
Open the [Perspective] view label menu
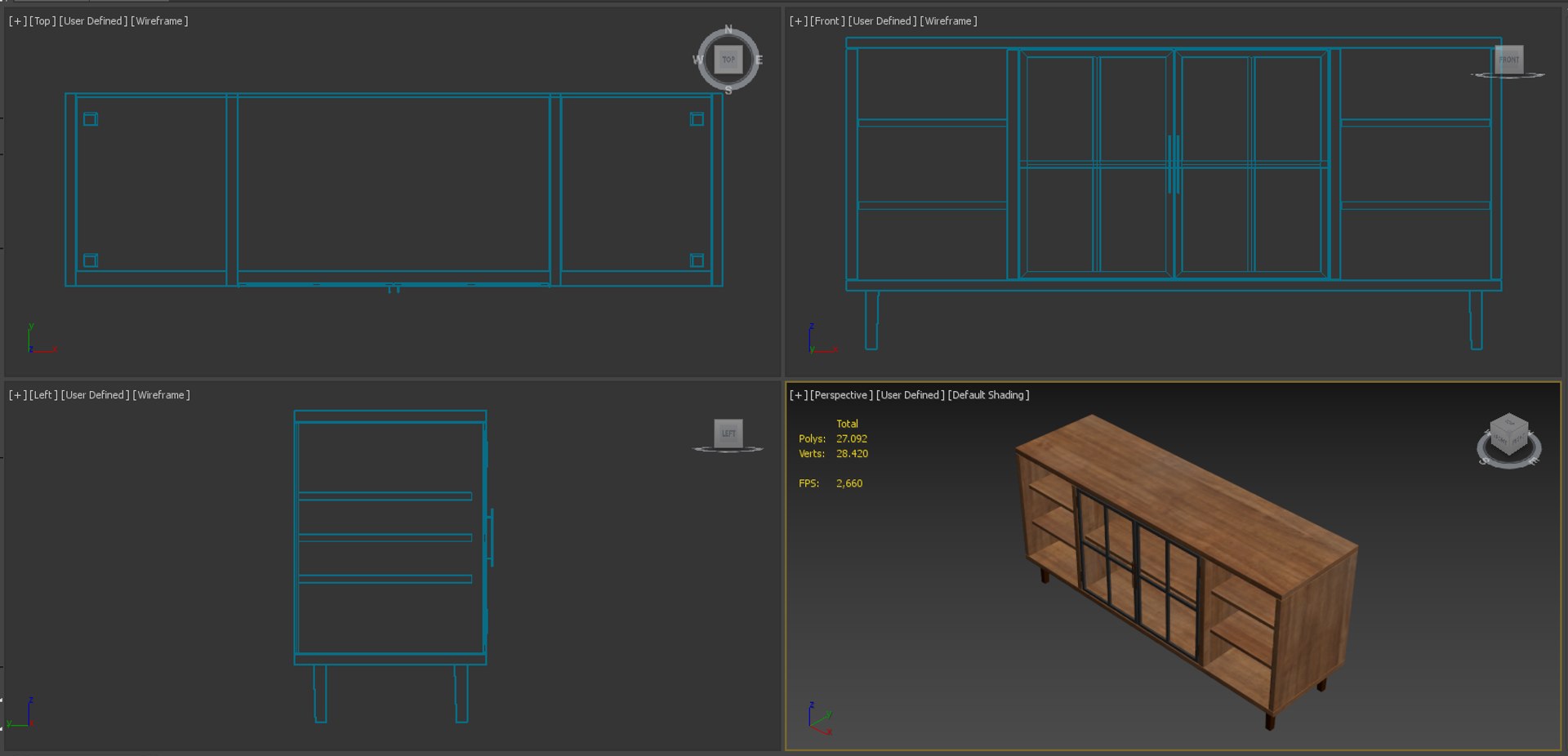pos(841,395)
